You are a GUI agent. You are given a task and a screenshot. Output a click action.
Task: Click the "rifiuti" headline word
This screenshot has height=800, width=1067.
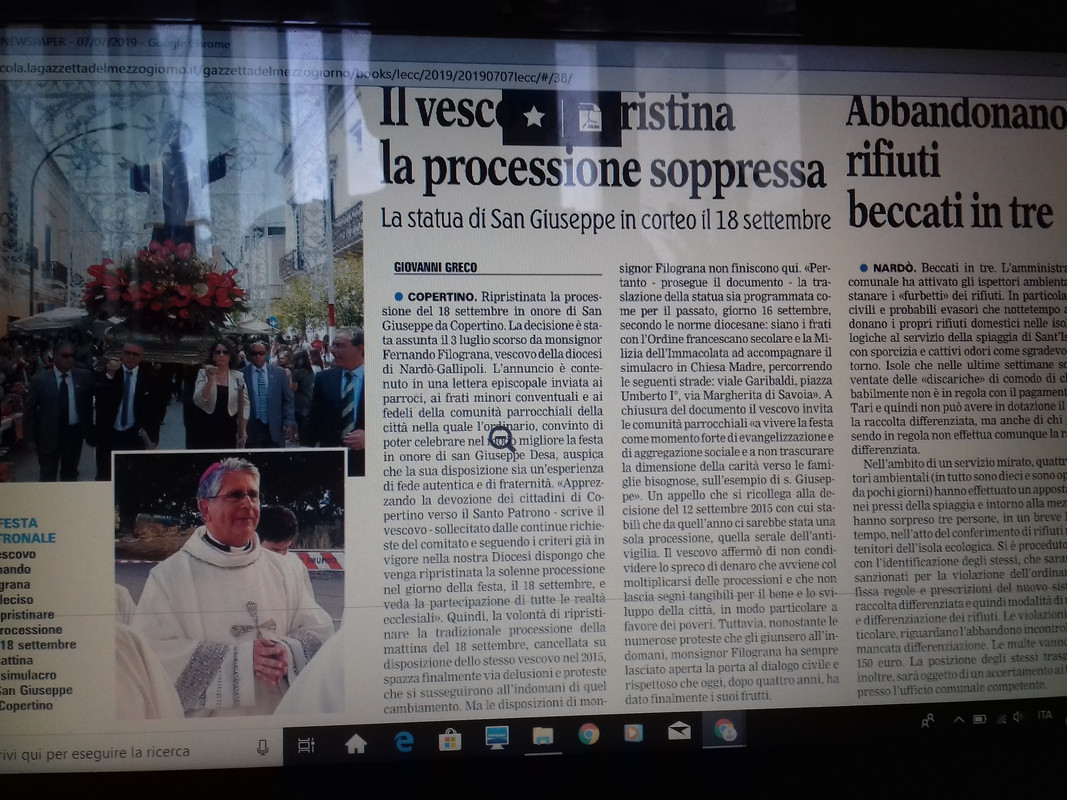893,160
